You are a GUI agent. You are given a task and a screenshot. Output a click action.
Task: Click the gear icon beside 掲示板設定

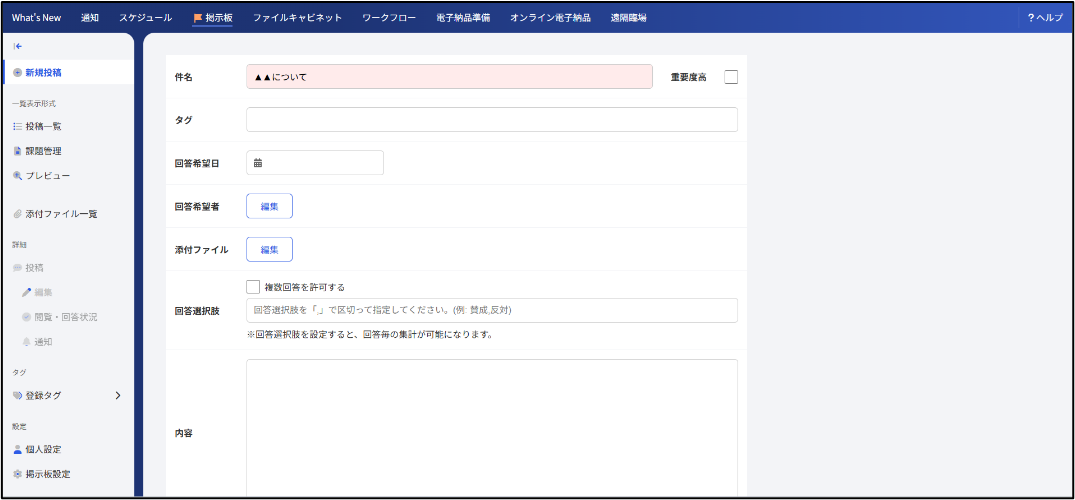pos(18,475)
